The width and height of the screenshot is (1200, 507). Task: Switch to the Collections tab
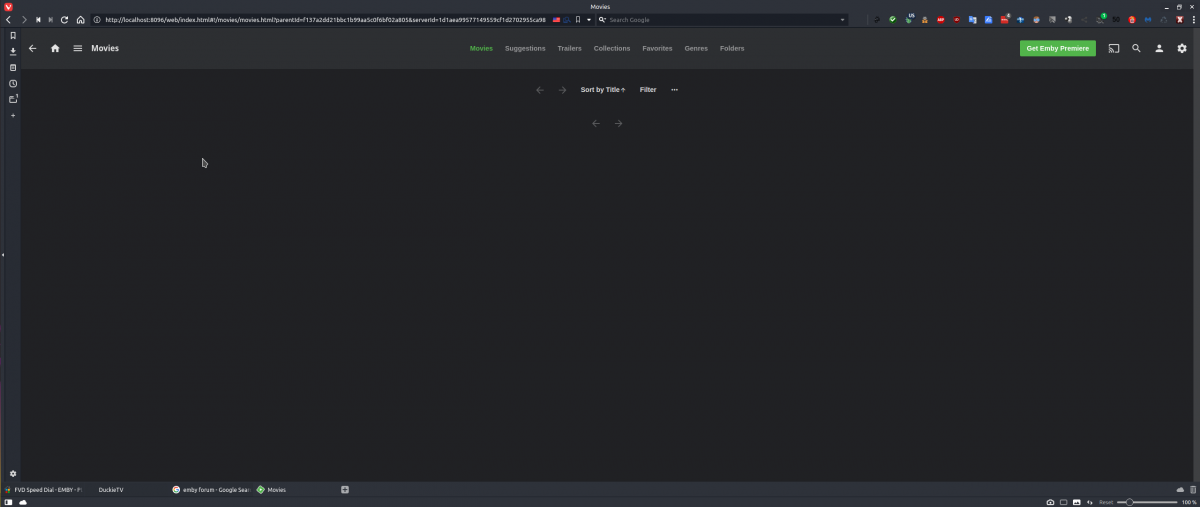pos(612,48)
